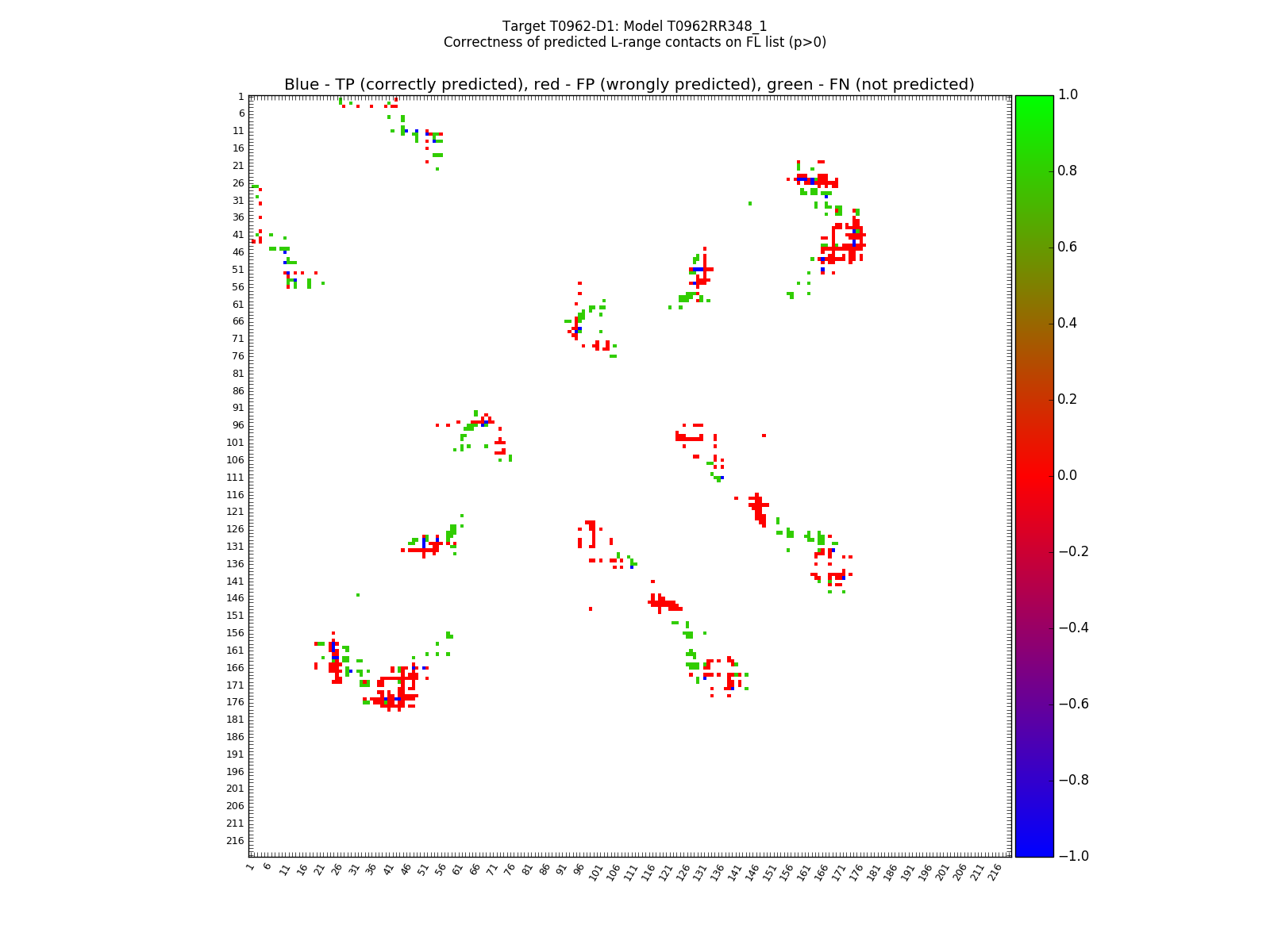Click the y-axis tick label 1
1270x952 pixels.
[241, 97]
